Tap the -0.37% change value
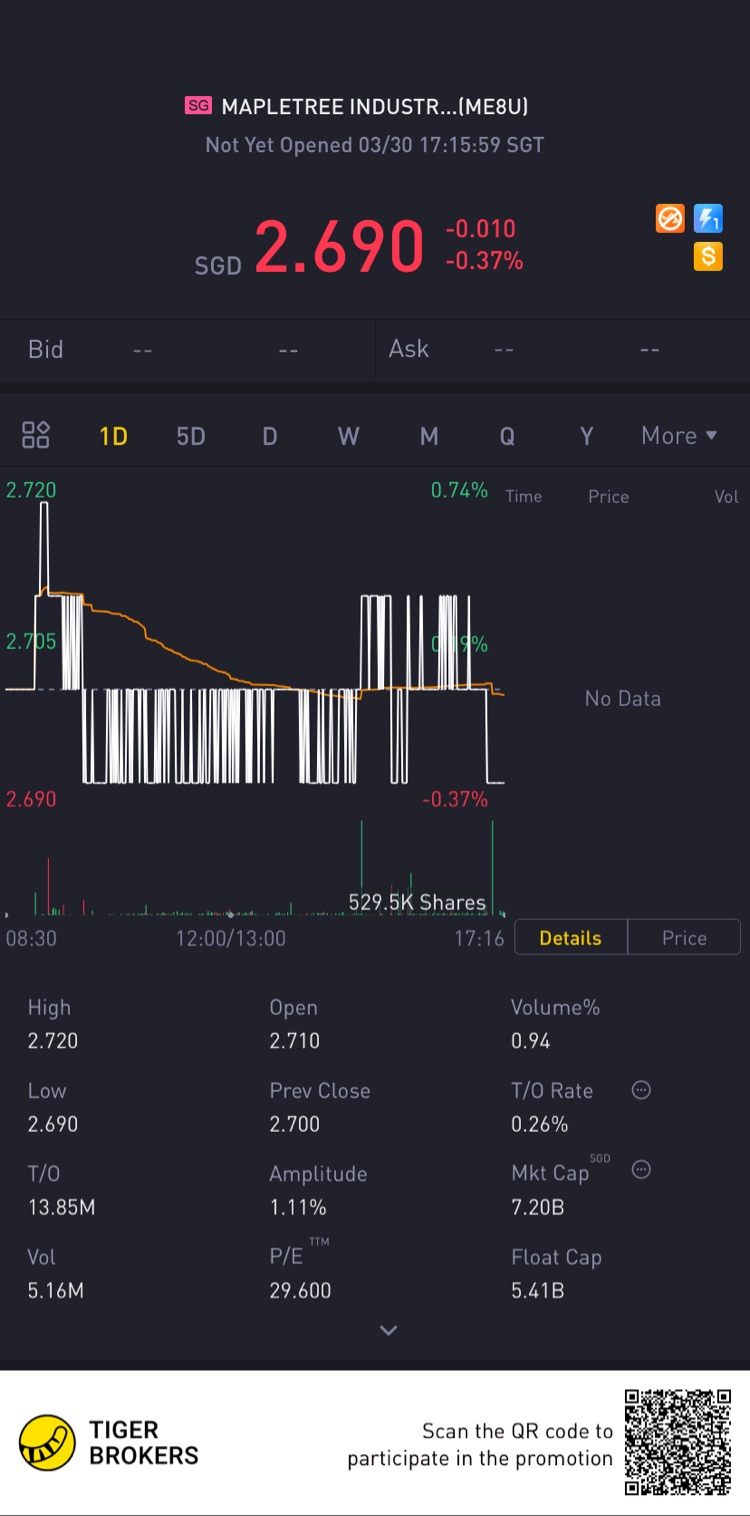750x1516 pixels. point(485,261)
